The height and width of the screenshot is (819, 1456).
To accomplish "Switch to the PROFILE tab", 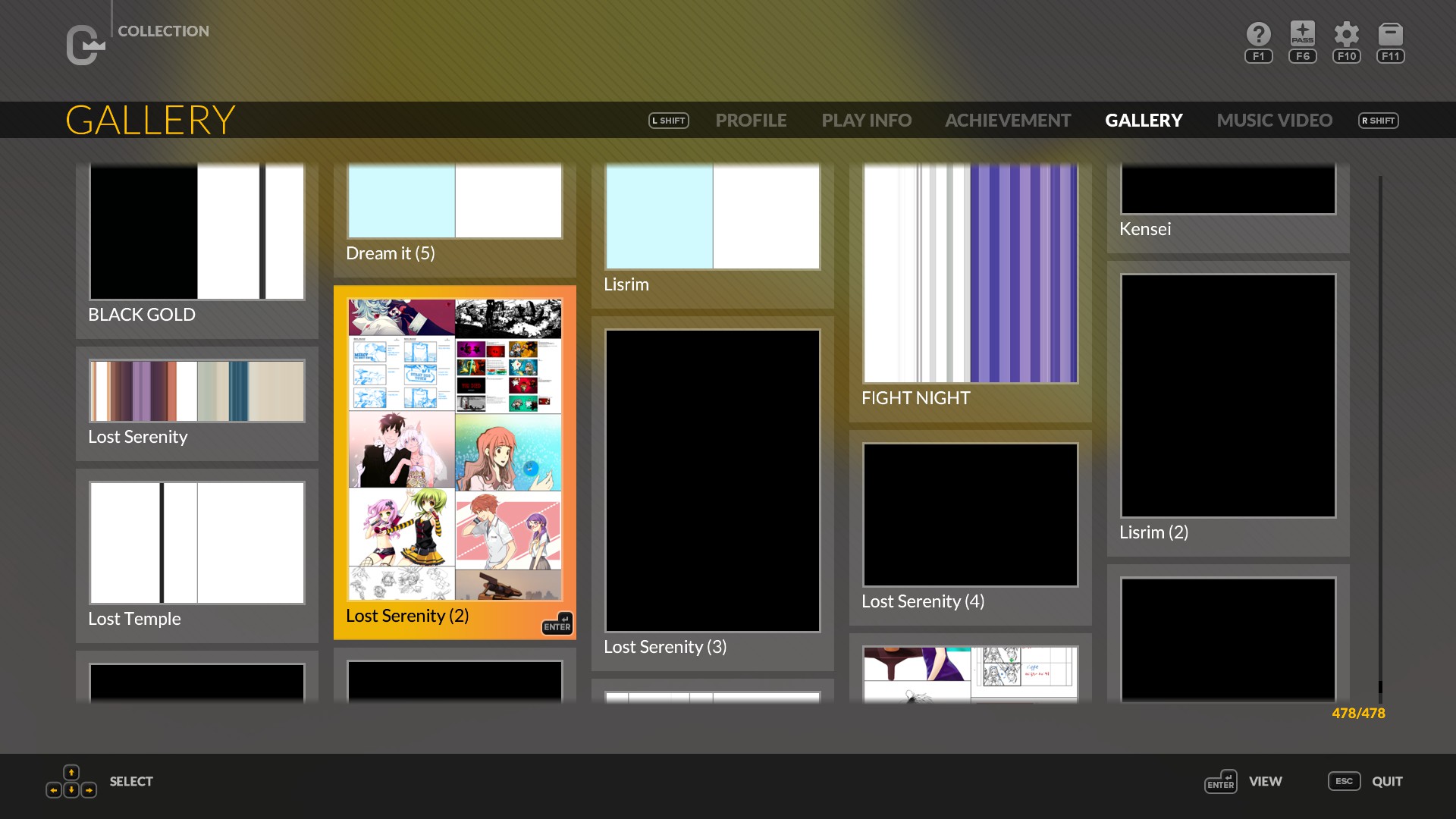I will pyautogui.click(x=751, y=121).
